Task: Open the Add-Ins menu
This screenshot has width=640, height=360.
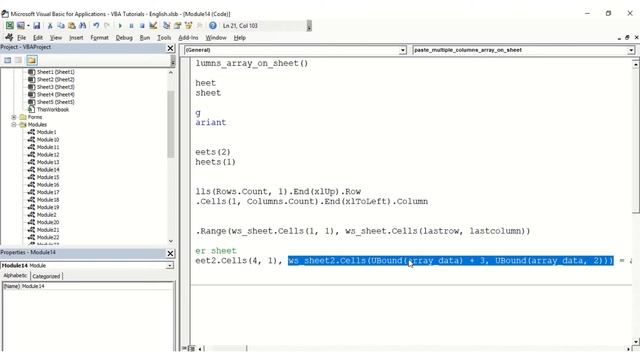Action: [188, 38]
